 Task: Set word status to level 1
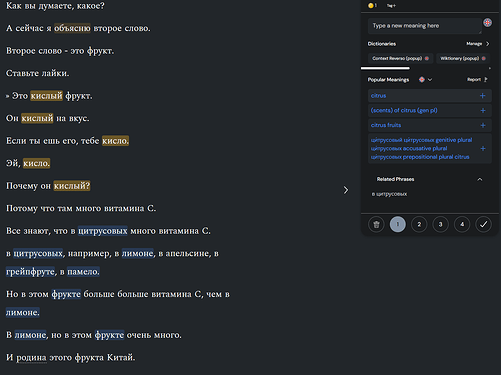click(x=398, y=224)
